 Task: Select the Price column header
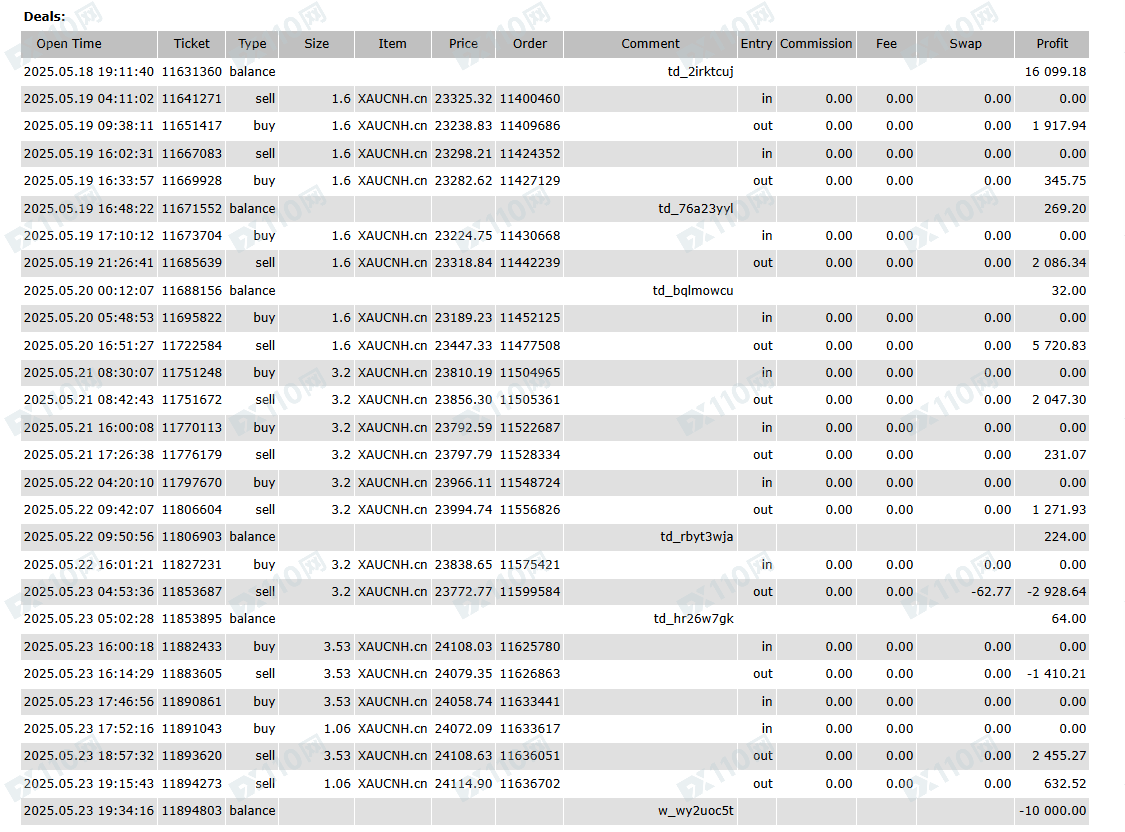(463, 44)
